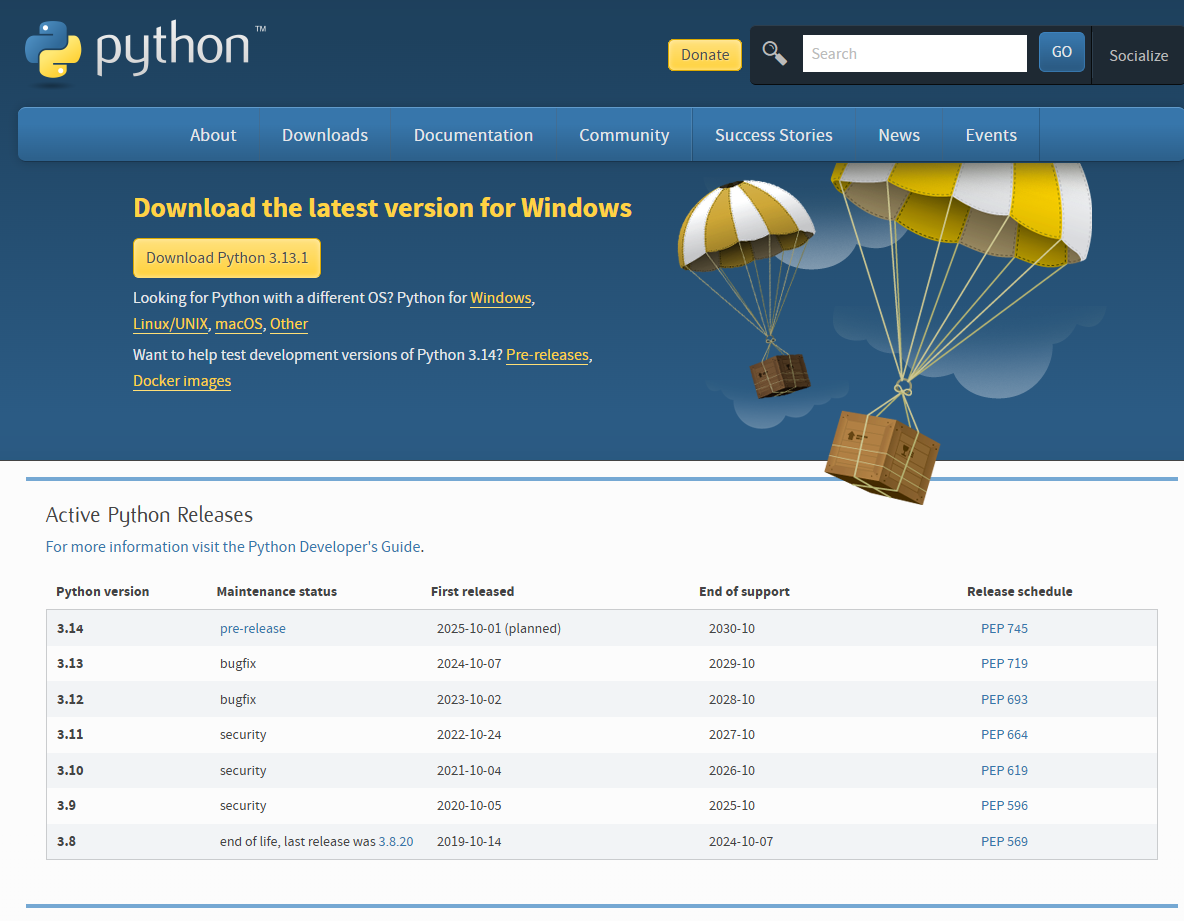1184x921 pixels.
Task: Click the 3.10 version cell
Action: coord(70,770)
